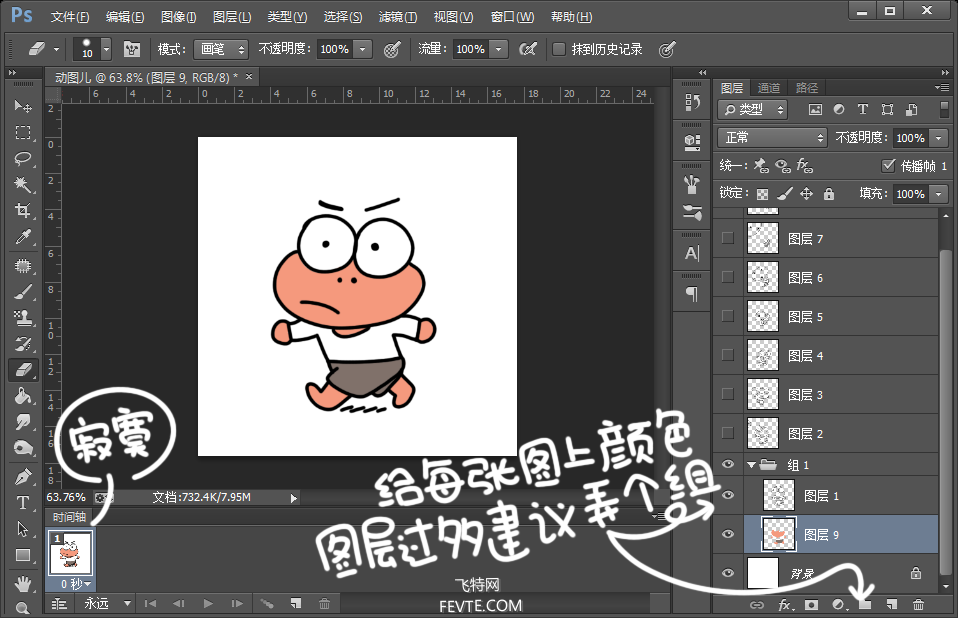Switch to the 路径 tab
Image resolution: width=958 pixels, height=618 pixels.
tap(806, 88)
